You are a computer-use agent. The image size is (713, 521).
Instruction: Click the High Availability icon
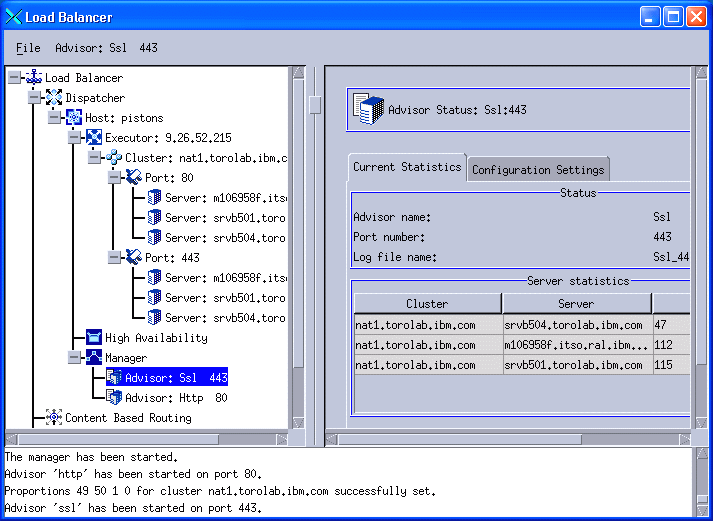[94, 338]
